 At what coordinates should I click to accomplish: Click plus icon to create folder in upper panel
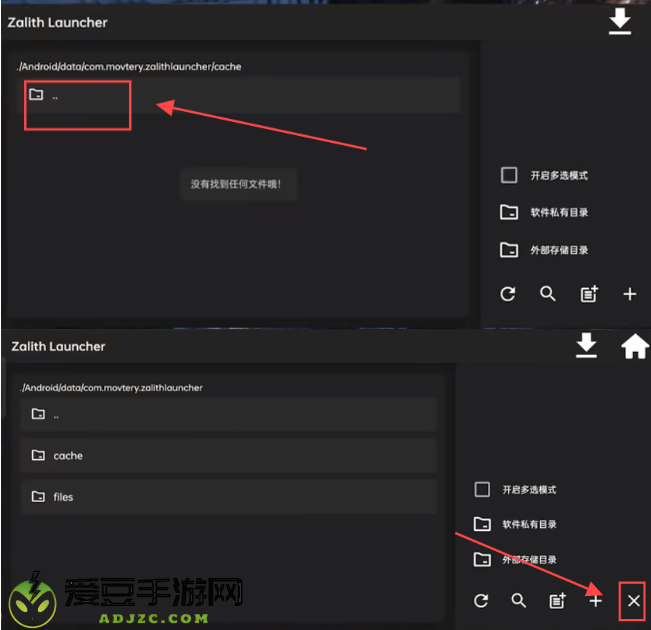[630, 294]
